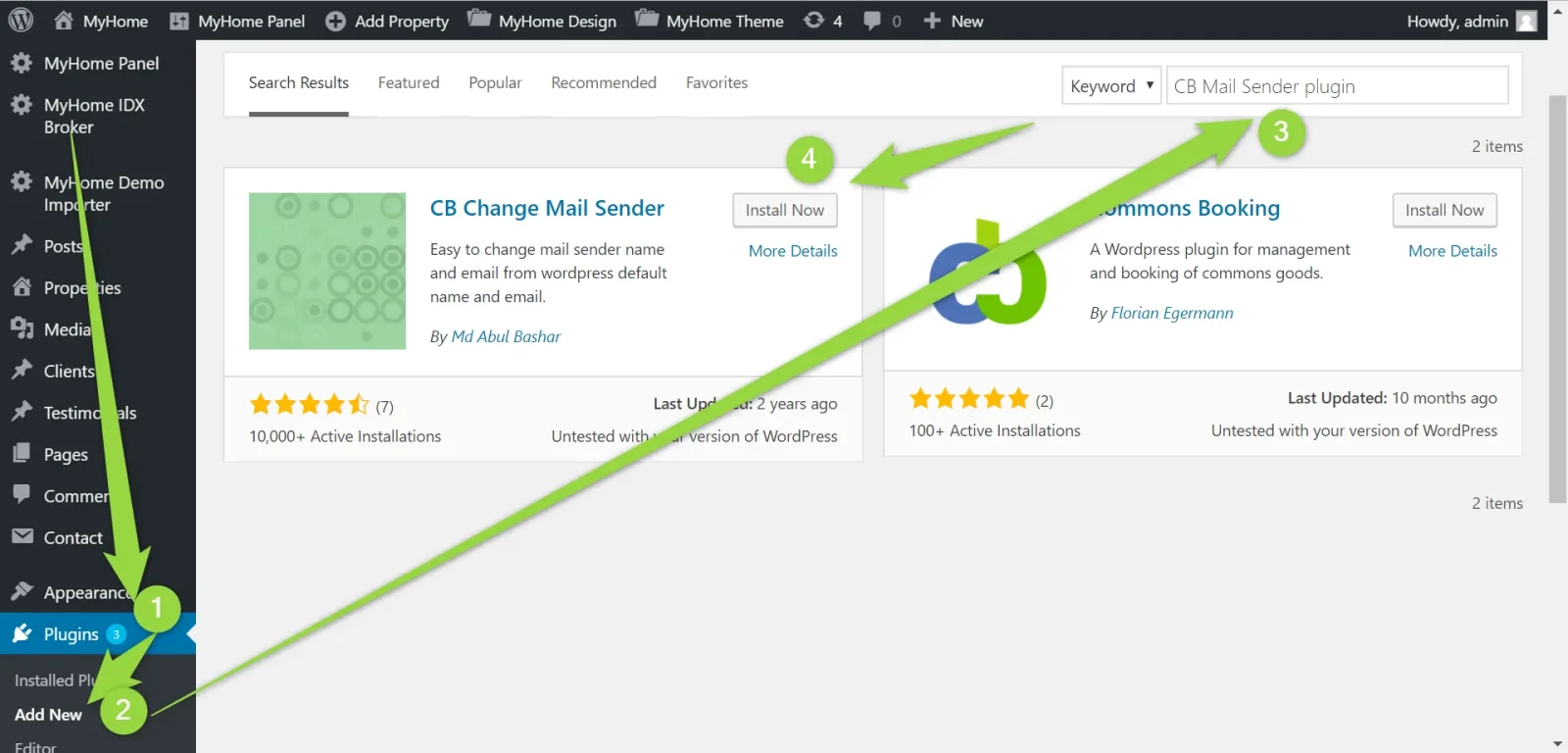Image resolution: width=1568 pixels, height=753 pixels.
Task: Click the page vertical scrollbar
Action: 1557,300
